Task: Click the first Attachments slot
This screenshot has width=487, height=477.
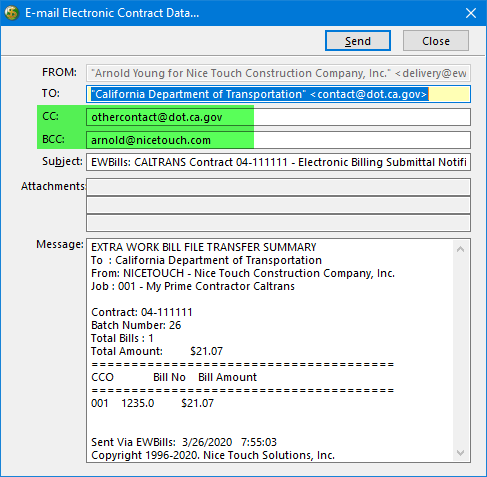Action: point(278,187)
